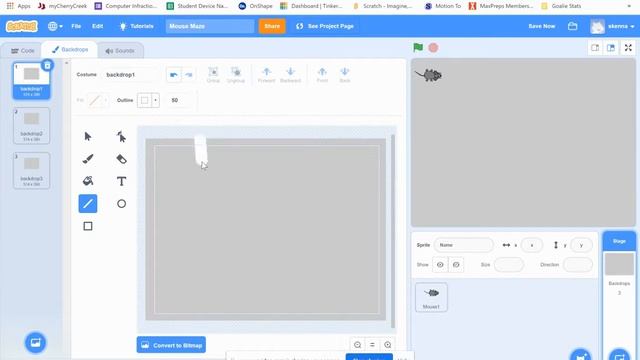Click the orange Share button
The height and width of the screenshot is (360, 640).
272,26
